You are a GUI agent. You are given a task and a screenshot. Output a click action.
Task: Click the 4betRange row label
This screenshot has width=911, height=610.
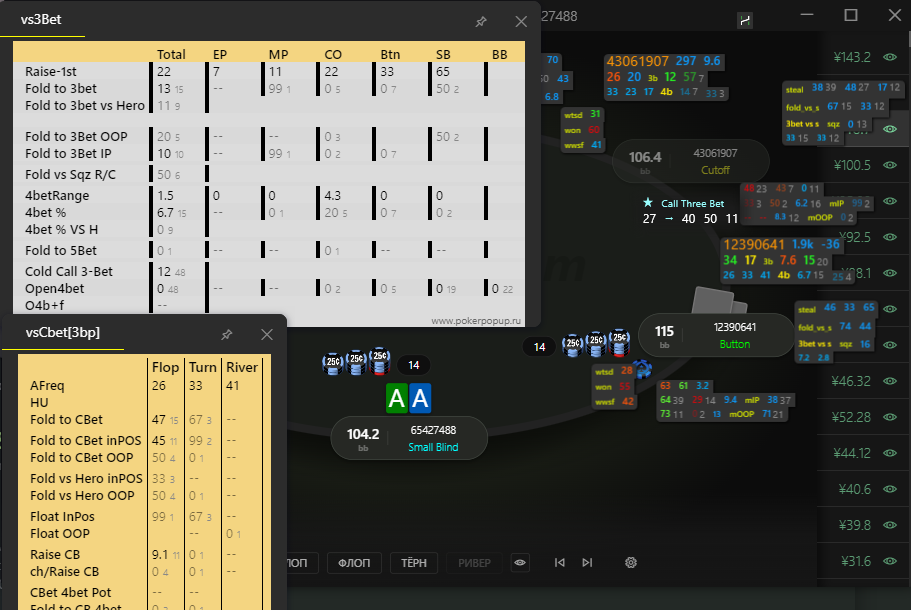57,195
